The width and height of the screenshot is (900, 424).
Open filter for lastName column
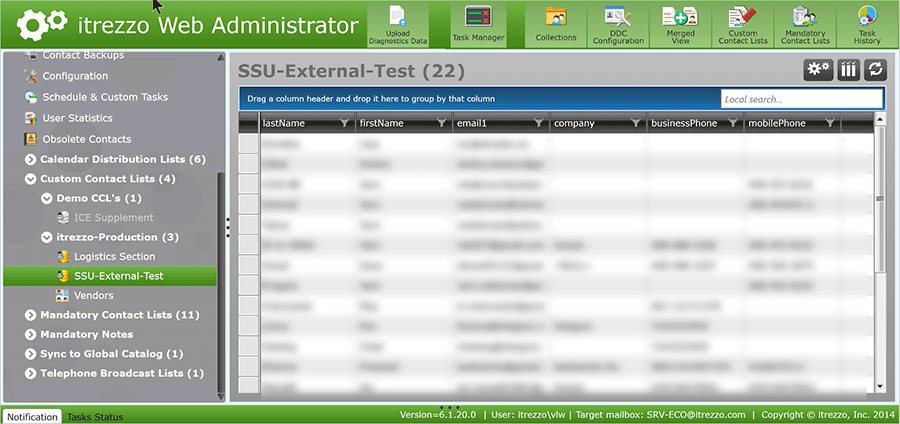(344, 123)
